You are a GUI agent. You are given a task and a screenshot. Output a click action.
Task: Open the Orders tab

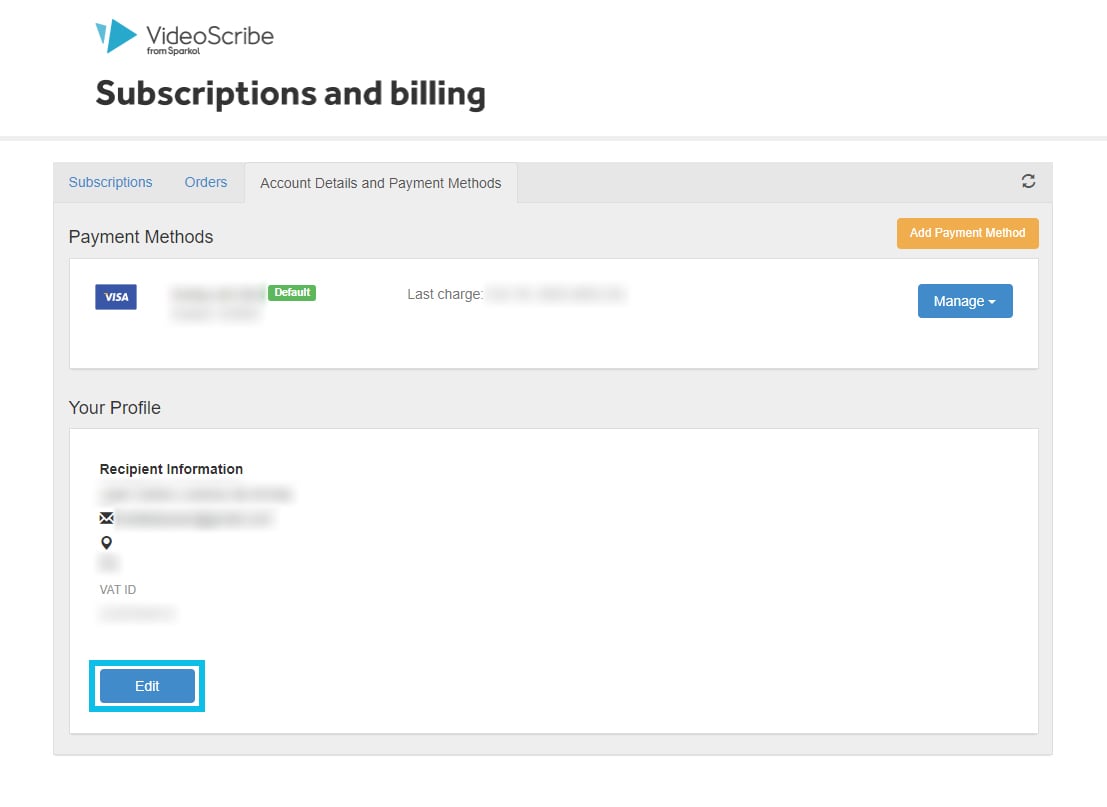(x=205, y=182)
